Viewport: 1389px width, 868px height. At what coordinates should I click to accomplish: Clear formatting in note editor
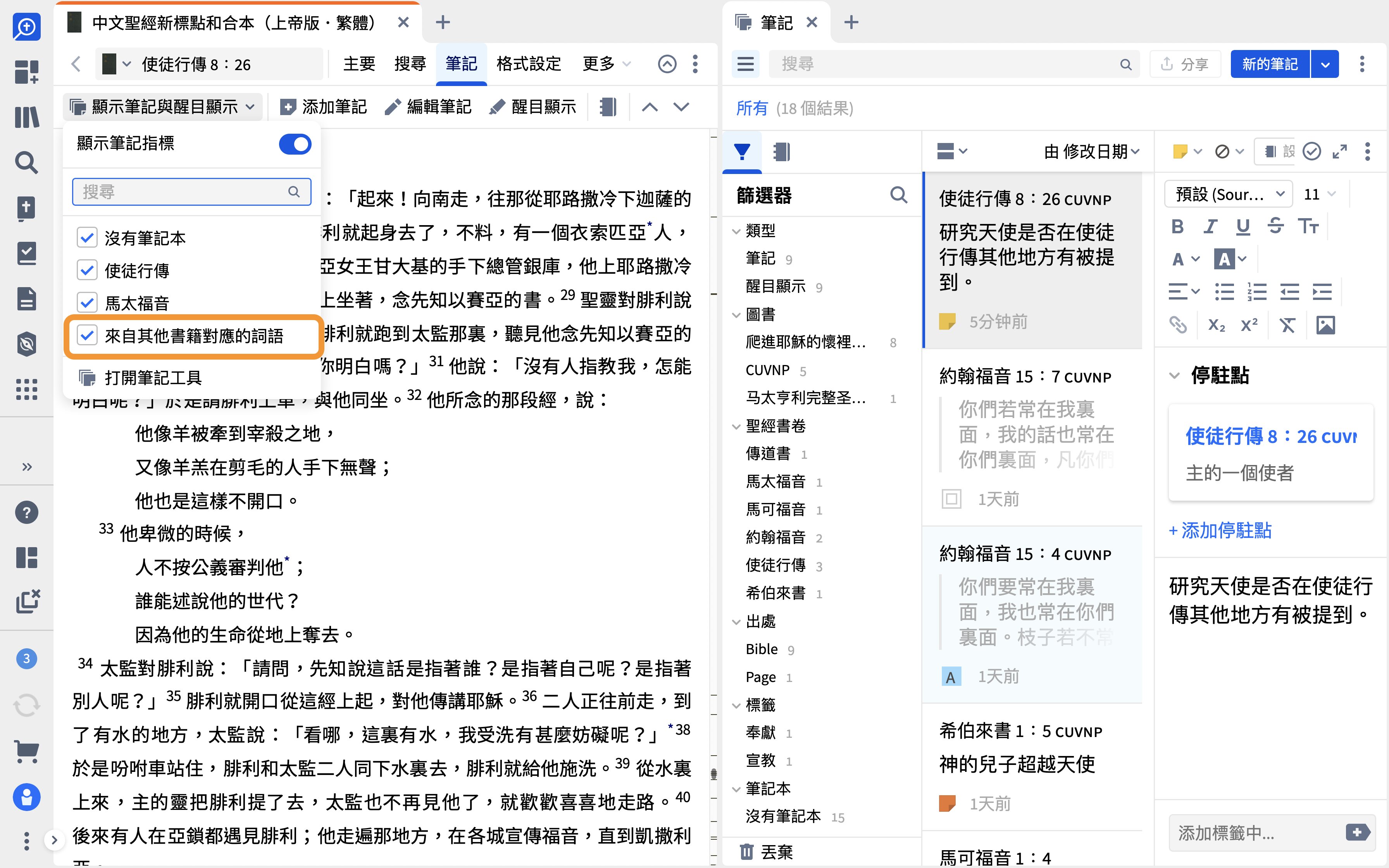(1287, 325)
